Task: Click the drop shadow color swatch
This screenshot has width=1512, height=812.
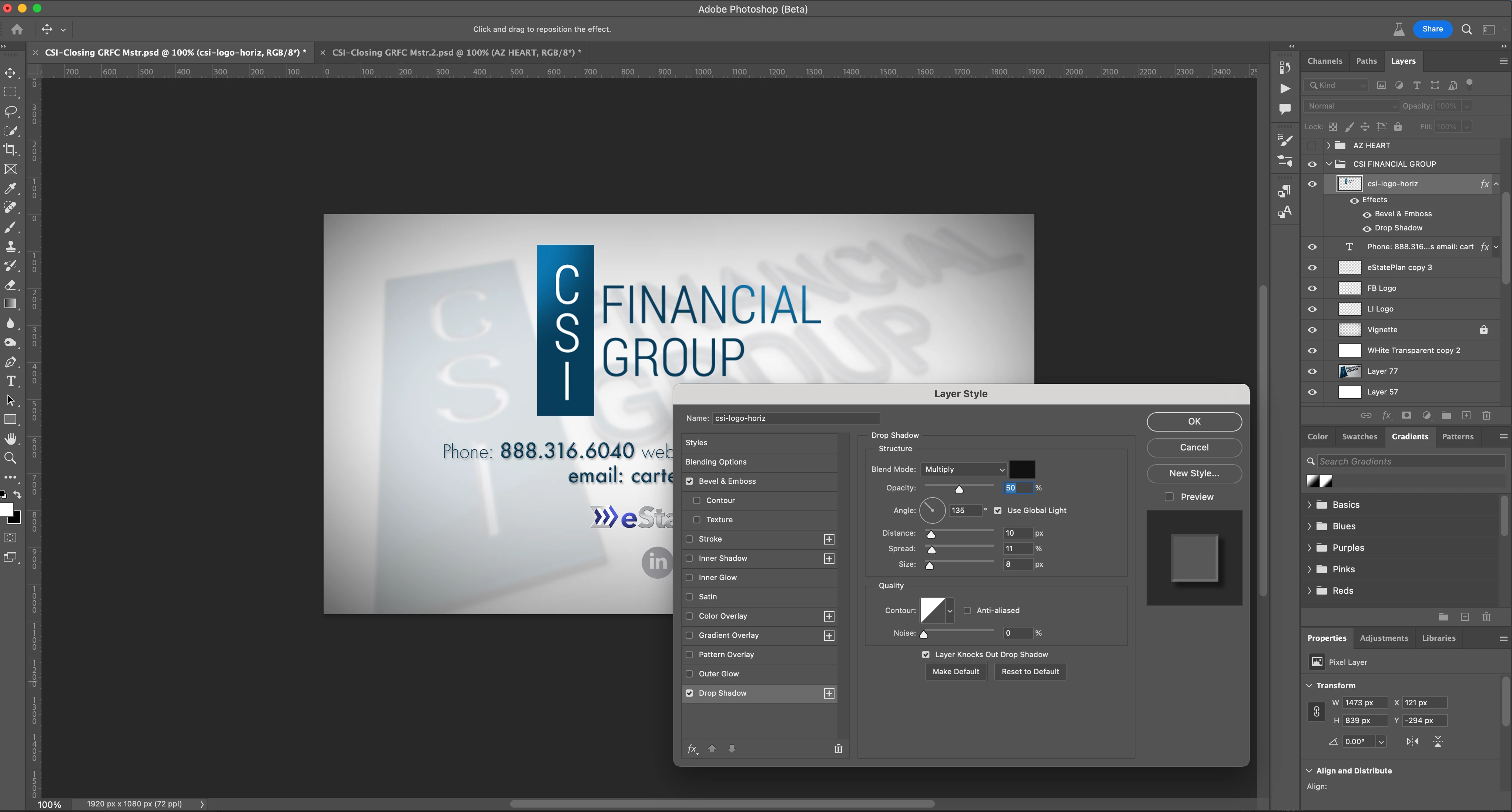Action: pyautogui.click(x=1022, y=469)
